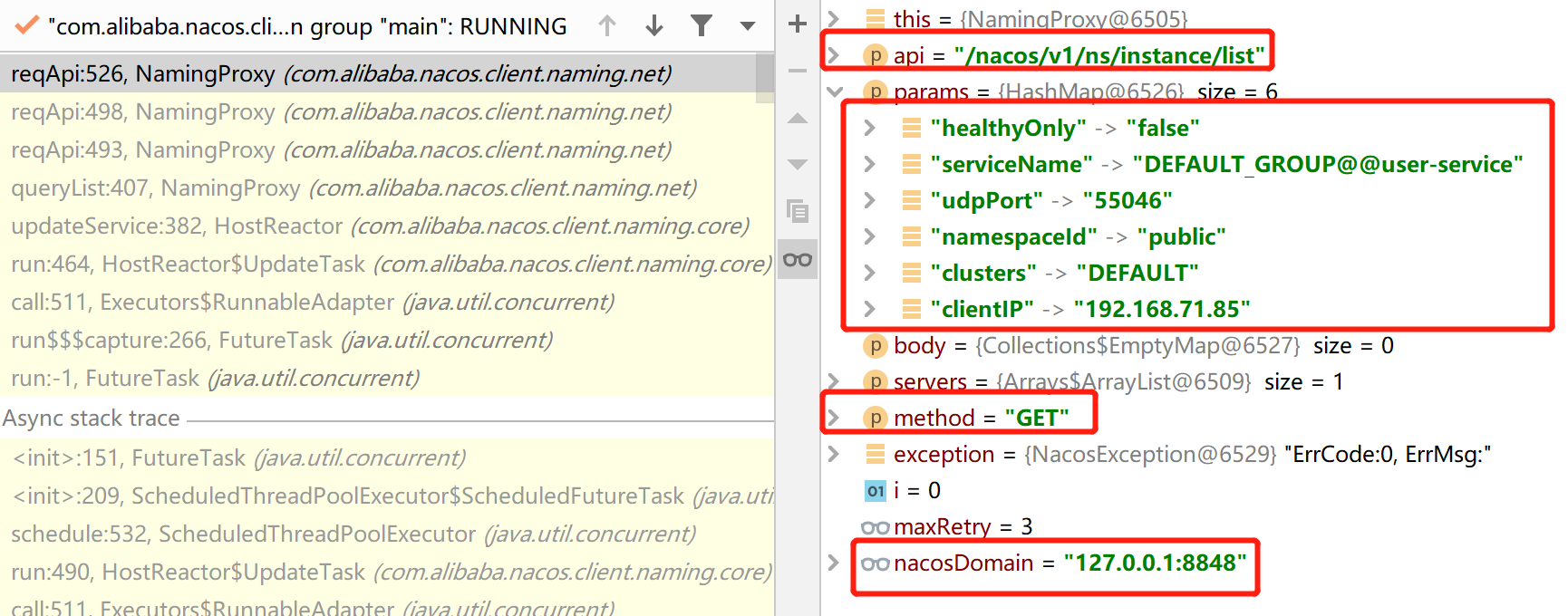Expand the healthyOnly map entry
1568x616 pixels.
870,128
